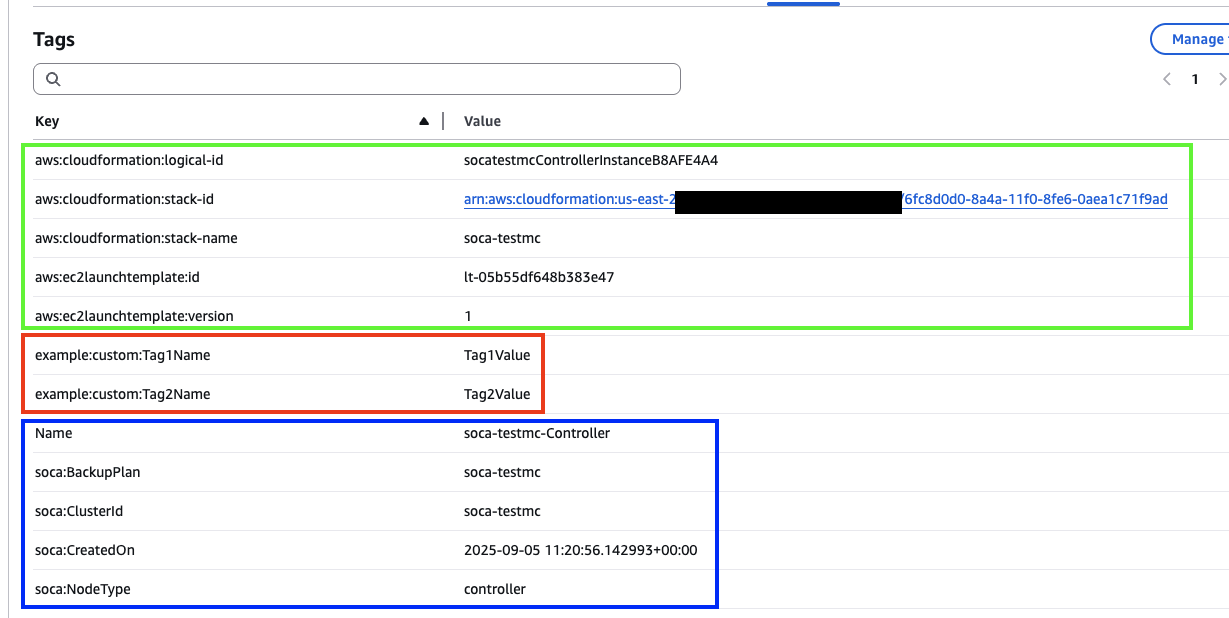The image size is (1229, 618).
Task: Go to the next page of tags
Action: 1222,79
